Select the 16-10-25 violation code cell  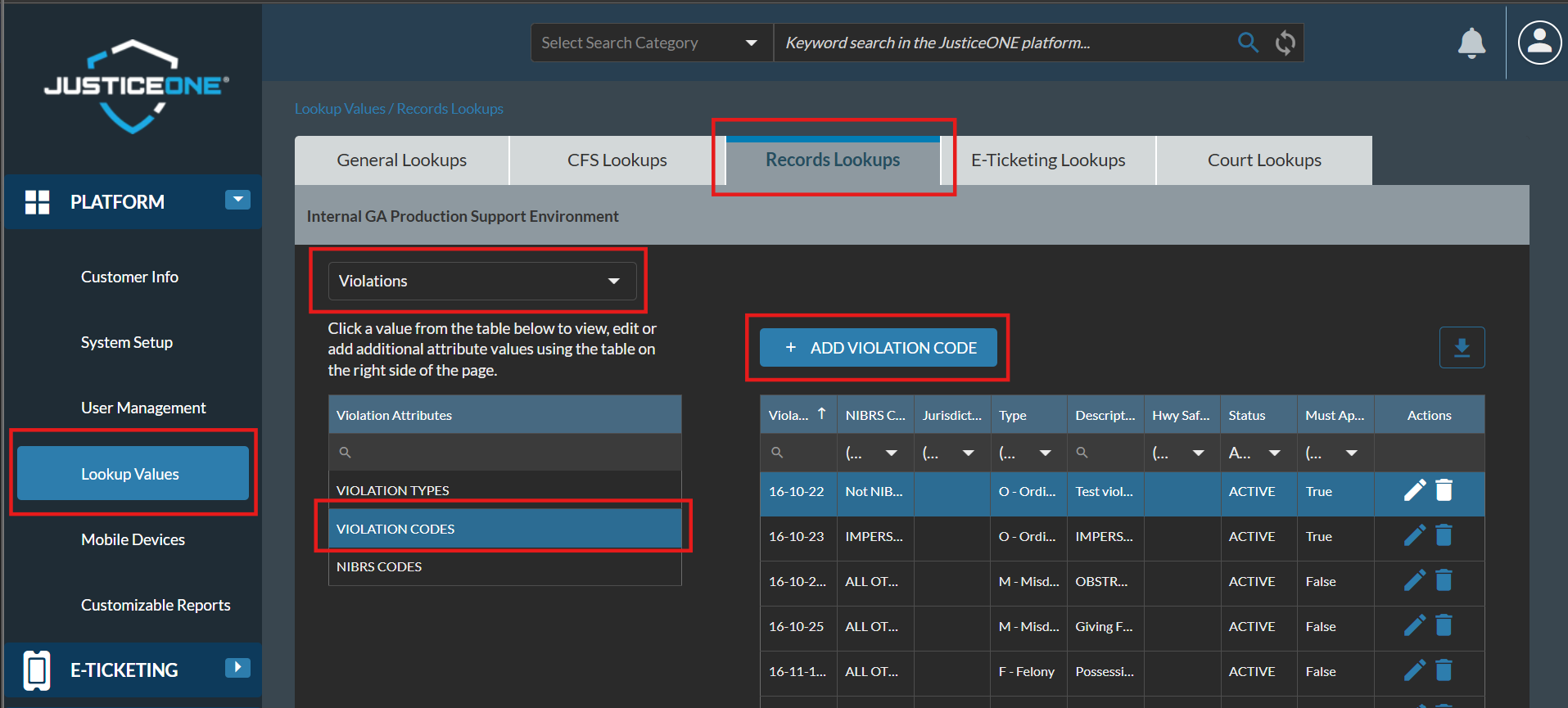797,626
